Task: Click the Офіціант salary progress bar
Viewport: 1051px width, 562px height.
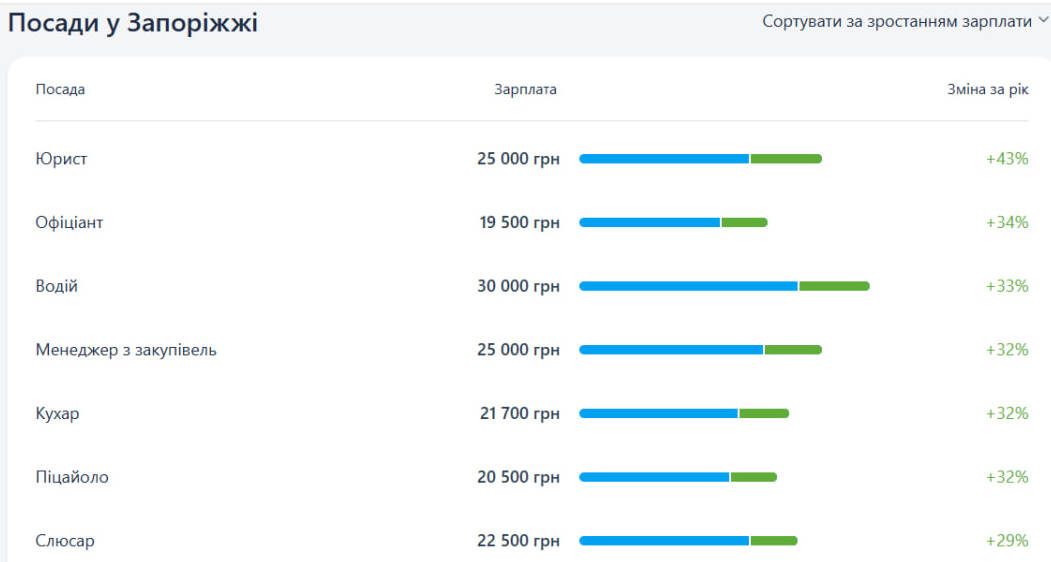Action: point(673,223)
